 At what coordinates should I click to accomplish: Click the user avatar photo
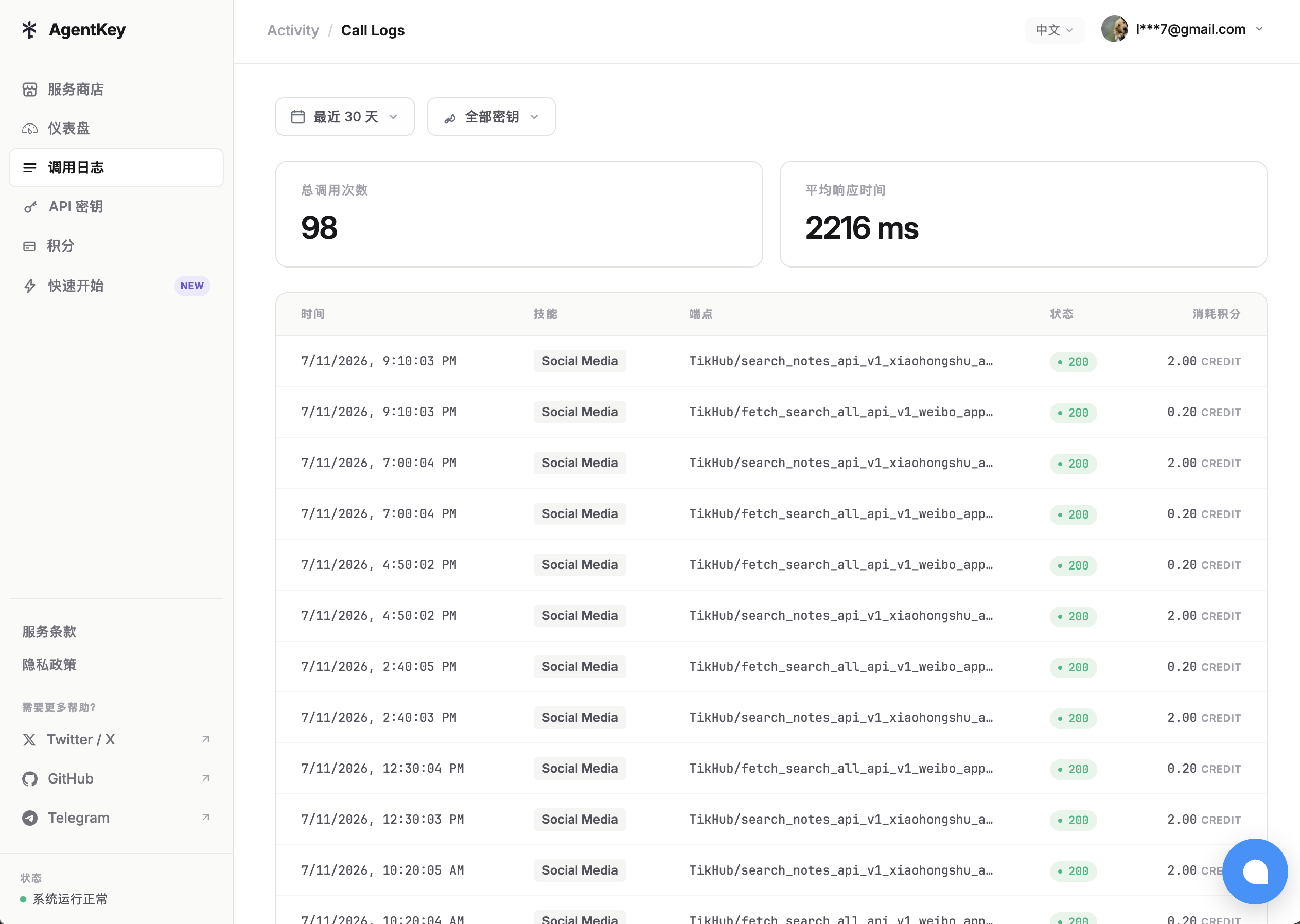1114,29
